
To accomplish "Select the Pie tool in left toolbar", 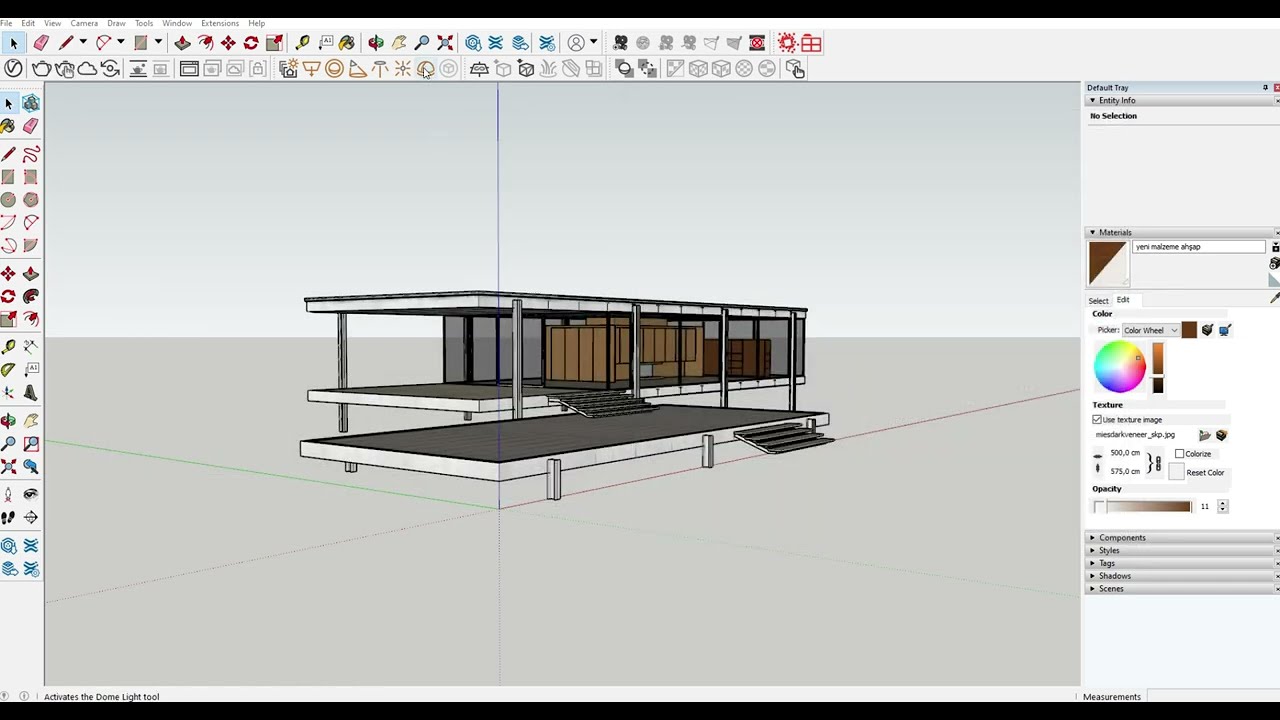I will 31,245.
